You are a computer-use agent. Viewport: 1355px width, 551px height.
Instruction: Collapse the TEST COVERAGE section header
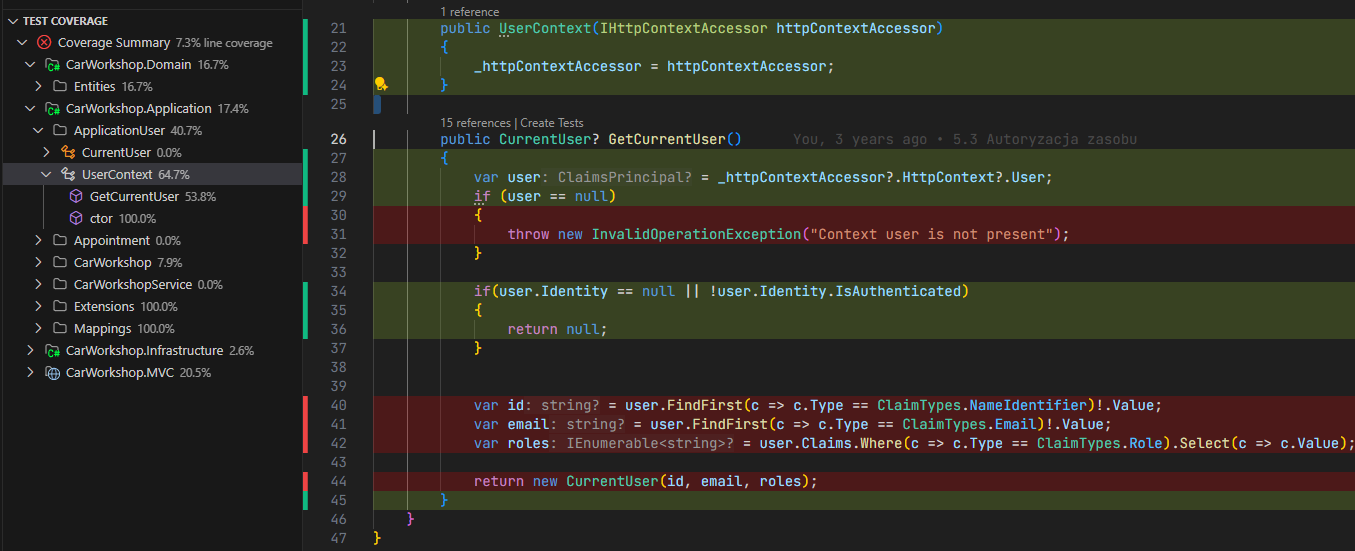click(12, 21)
